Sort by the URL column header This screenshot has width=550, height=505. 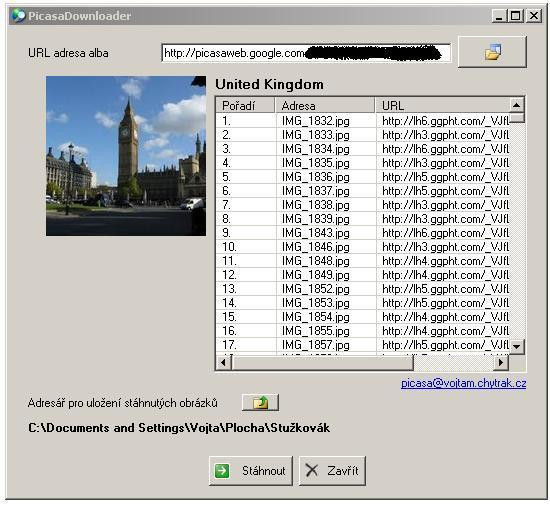(442, 106)
